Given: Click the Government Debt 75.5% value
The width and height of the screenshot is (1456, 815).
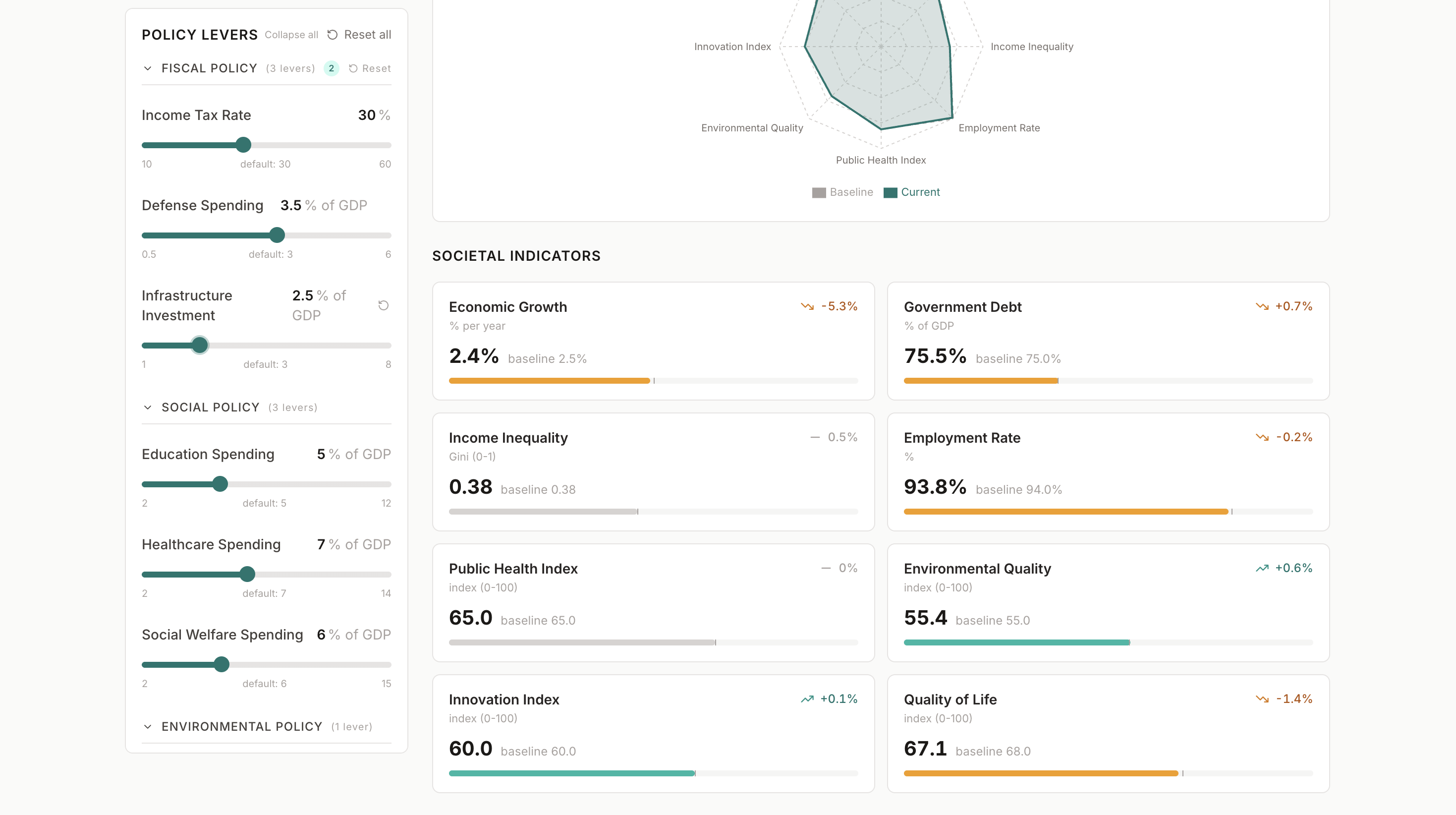Looking at the screenshot, I should (935, 356).
